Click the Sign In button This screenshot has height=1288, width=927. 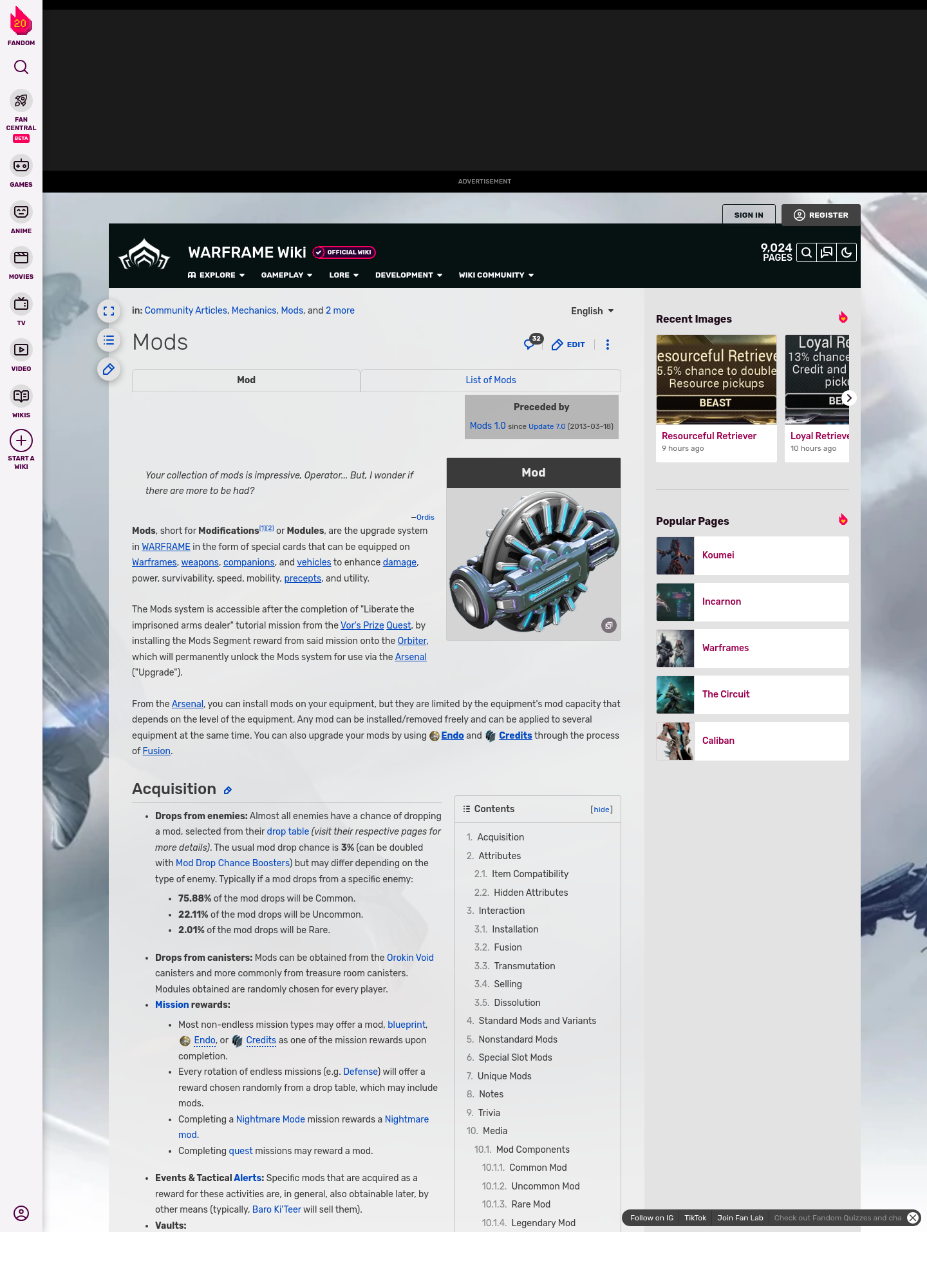click(x=749, y=215)
